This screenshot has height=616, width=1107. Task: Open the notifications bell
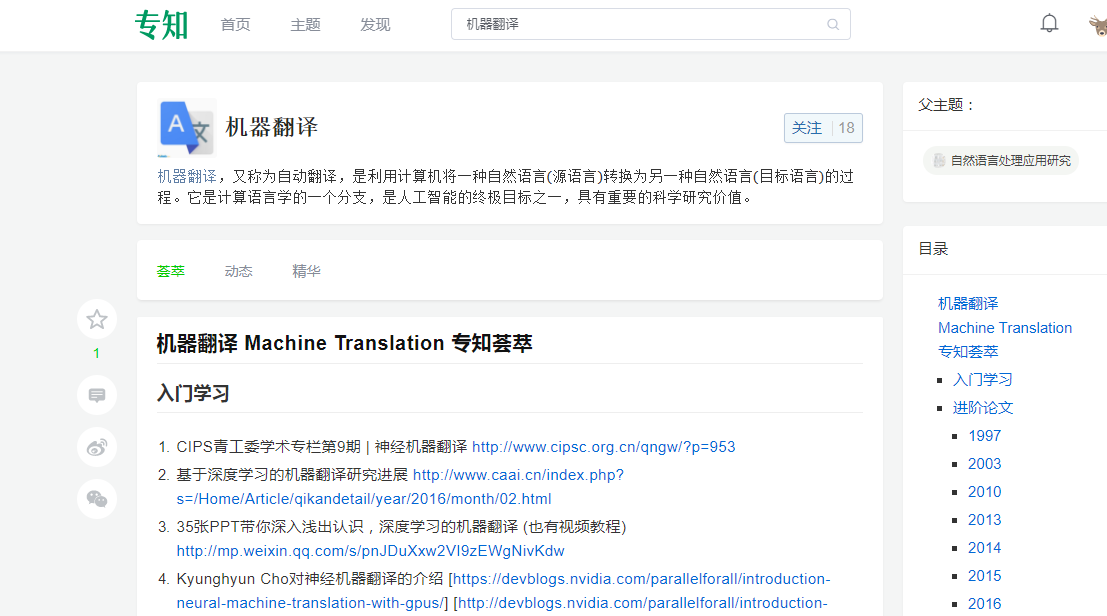click(1049, 21)
